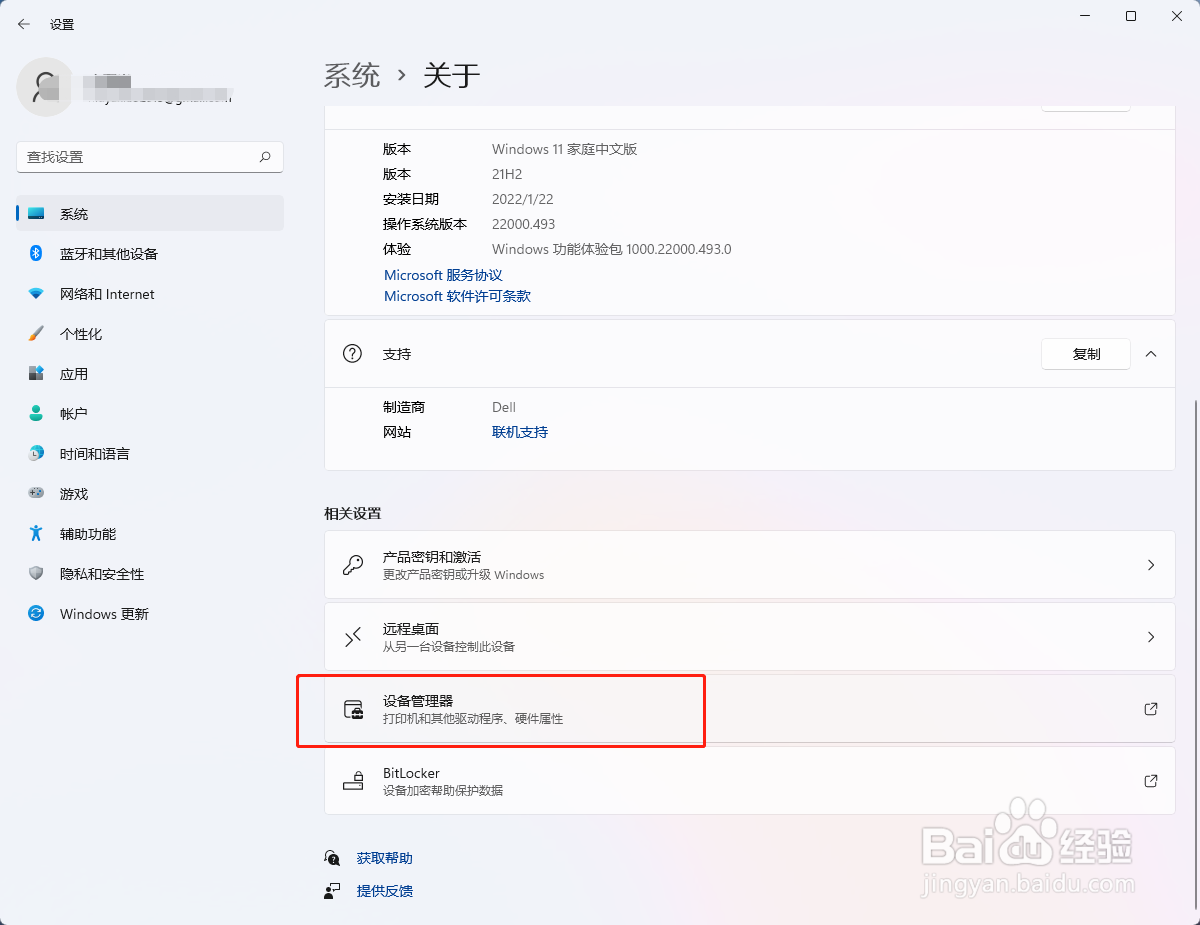The height and width of the screenshot is (925, 1200).
Task: Open the 获取帮助 link
Action: tap(385, 858)
